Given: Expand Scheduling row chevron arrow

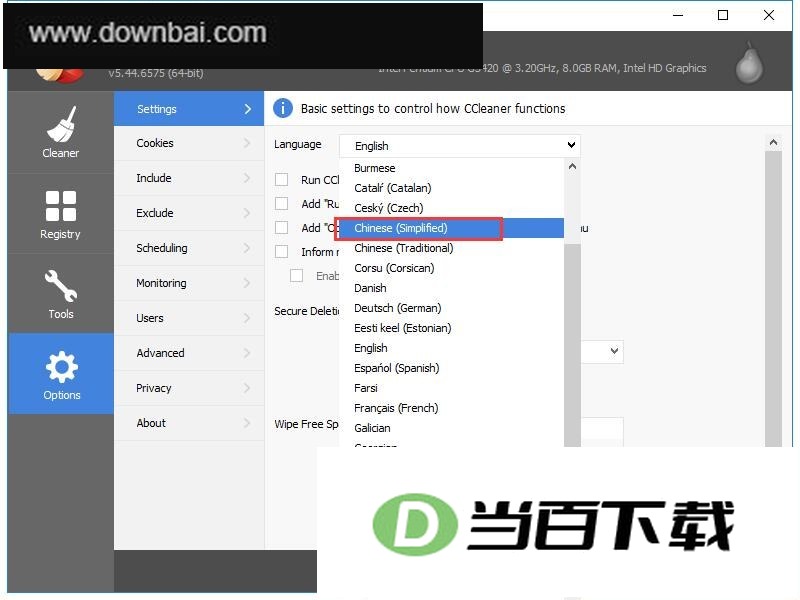Looking at the screenshot, I should coord(247,248).
